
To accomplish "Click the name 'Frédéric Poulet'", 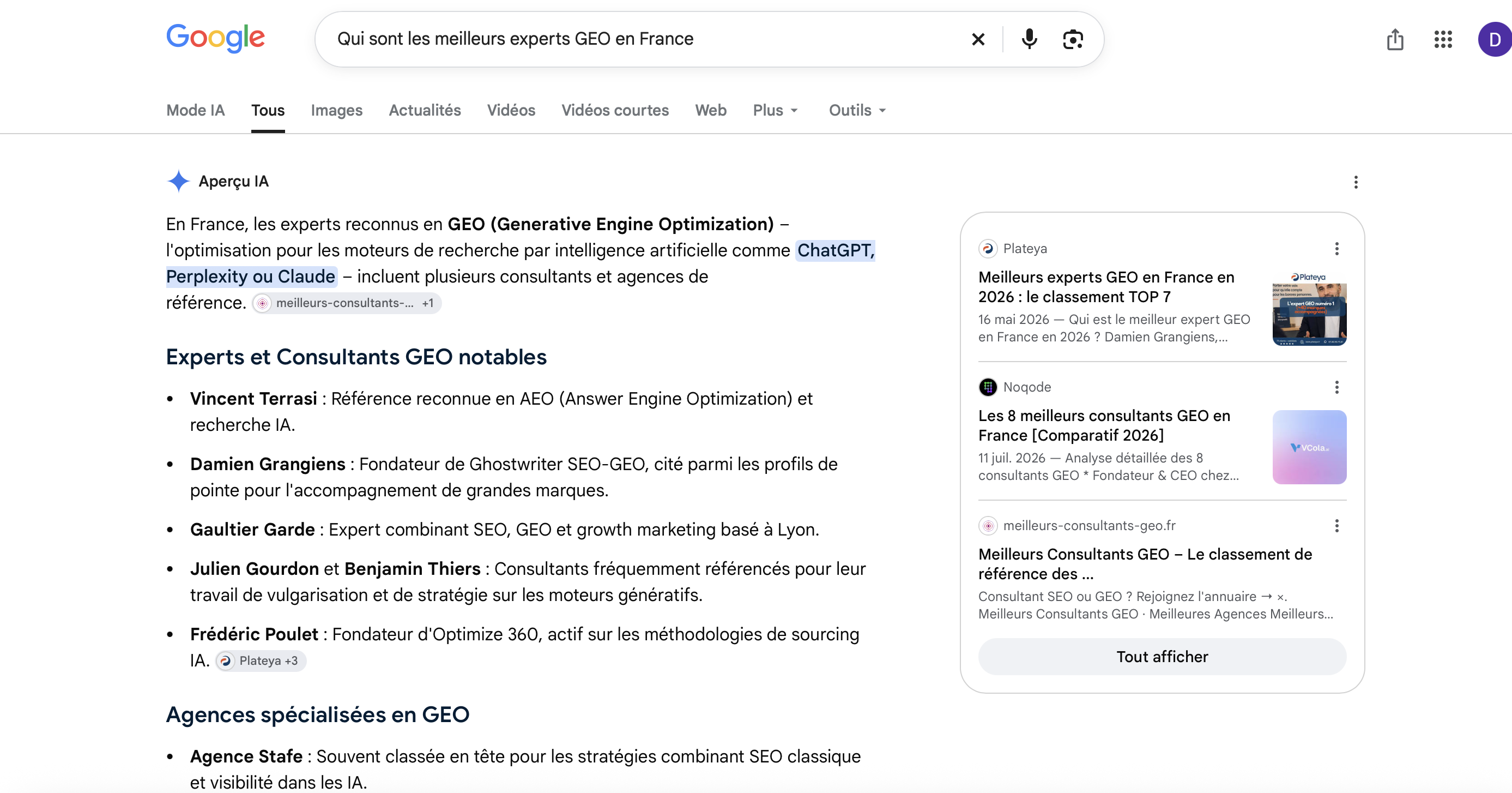I will point(254,634).
